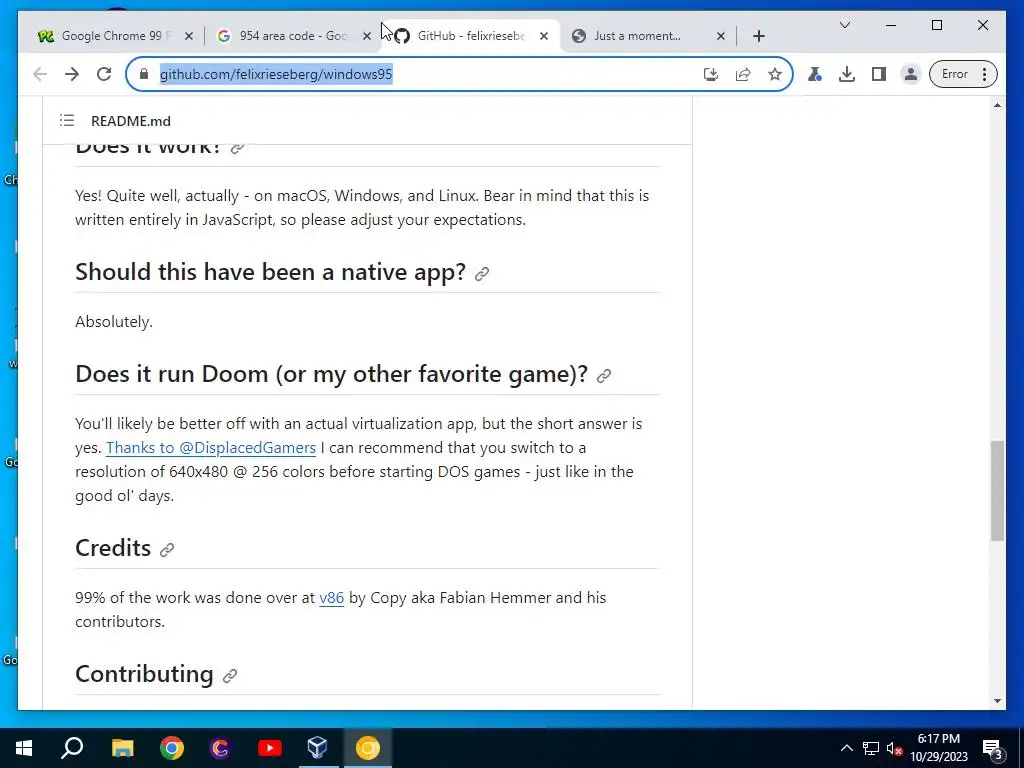Click the scrollbar down arrow
1024x768 pixels.
click(x=997, y=701)
